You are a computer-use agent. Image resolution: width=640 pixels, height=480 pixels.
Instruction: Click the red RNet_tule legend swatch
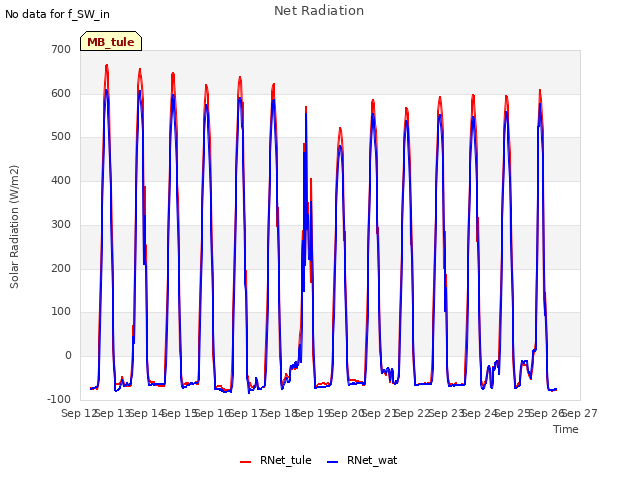click(245, 462)
